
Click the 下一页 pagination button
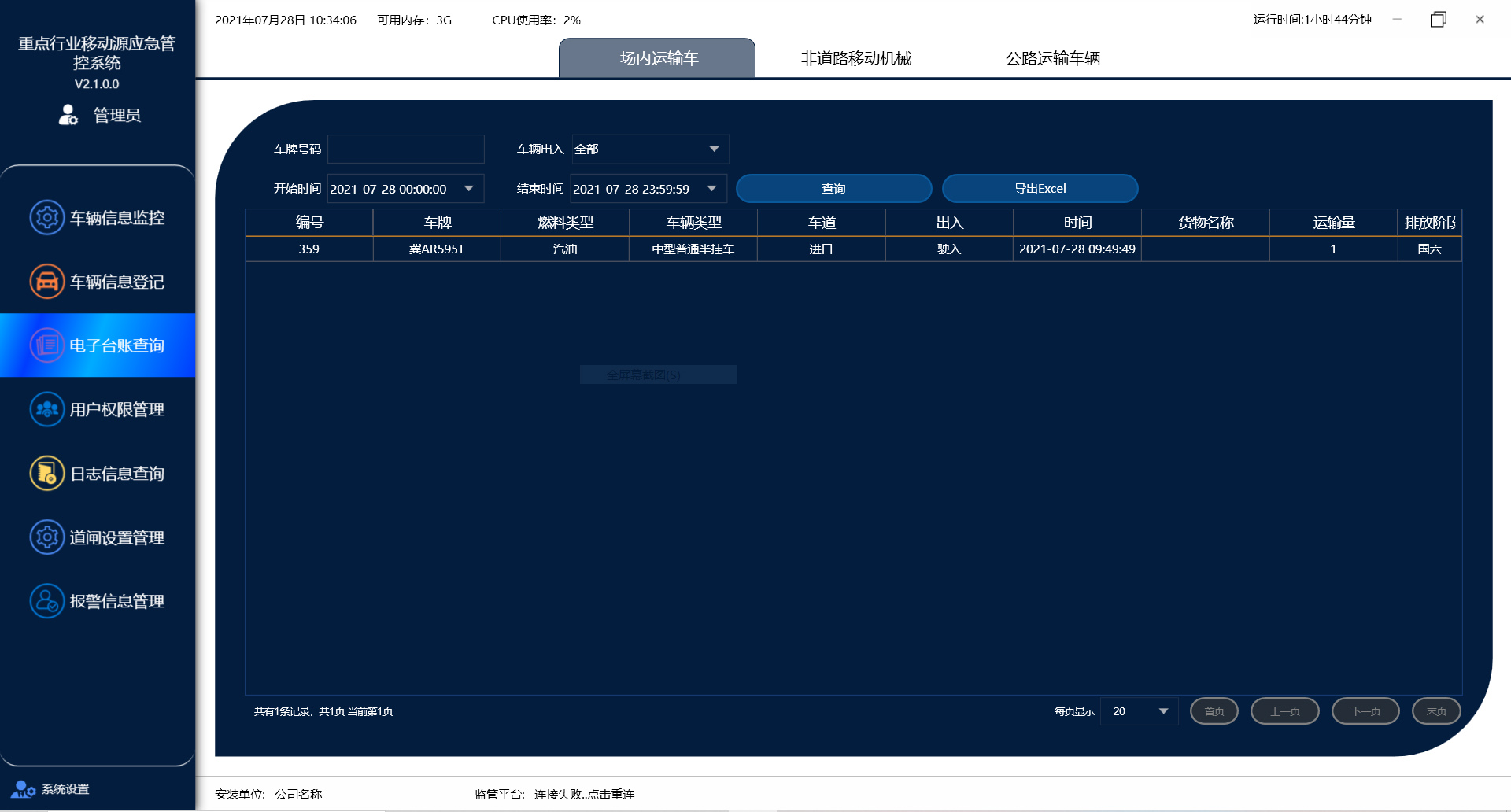coord(1365,711)
